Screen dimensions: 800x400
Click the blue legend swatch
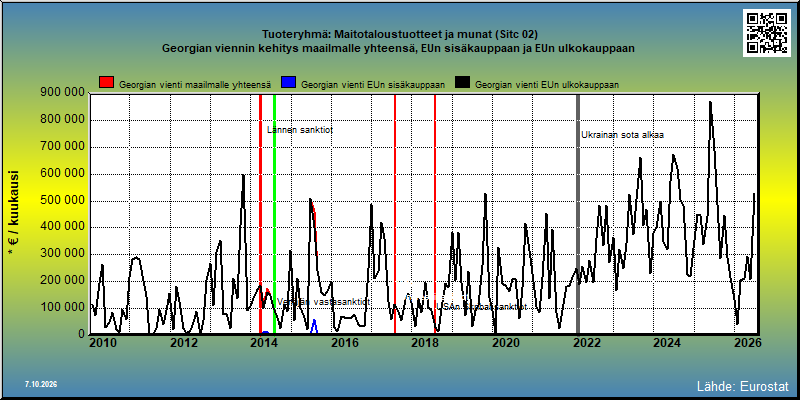pyautogui.click(x=289, y=83)
